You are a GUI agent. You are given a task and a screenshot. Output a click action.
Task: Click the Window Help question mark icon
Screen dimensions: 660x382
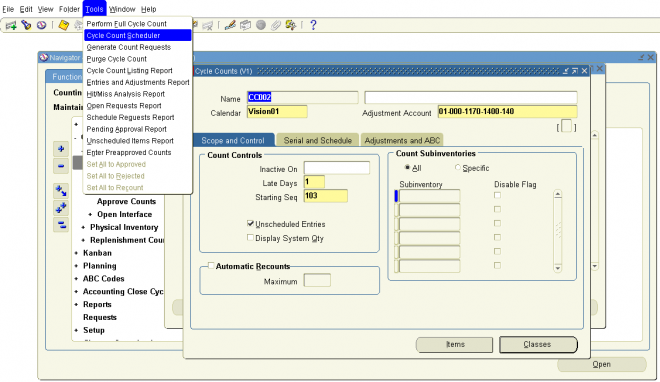click(x=313, y=25)
